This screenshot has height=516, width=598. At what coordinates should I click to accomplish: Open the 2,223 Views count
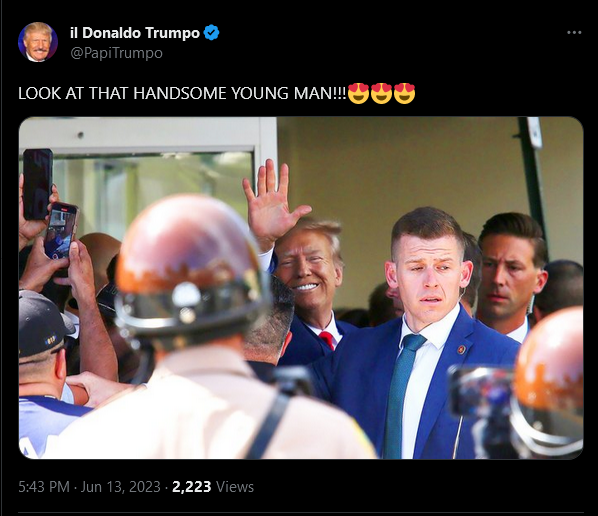(213, 487)
